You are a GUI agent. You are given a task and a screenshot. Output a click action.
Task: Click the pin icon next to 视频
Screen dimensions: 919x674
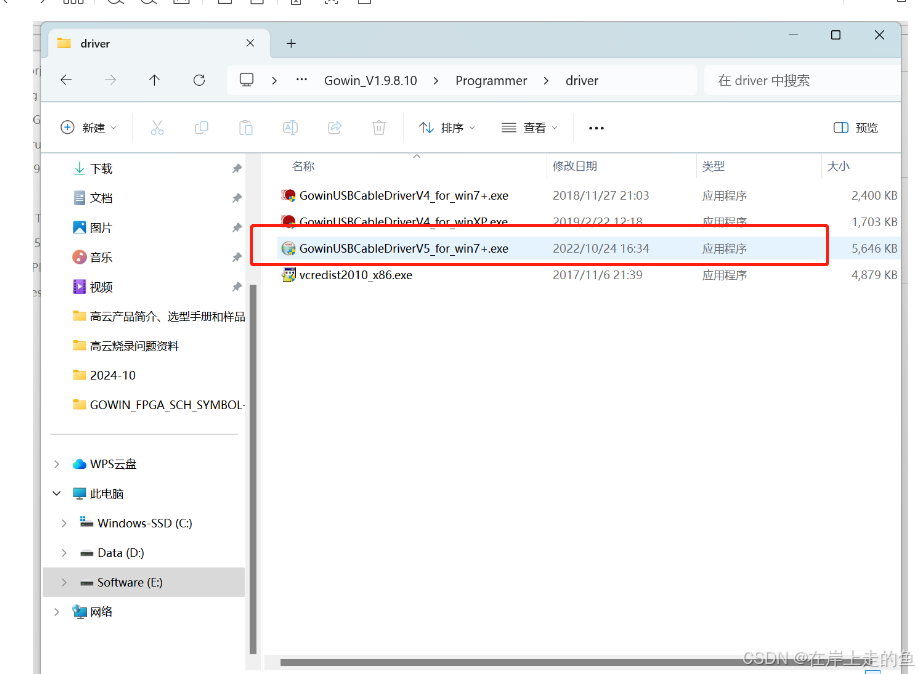click(x=237, y=287)
